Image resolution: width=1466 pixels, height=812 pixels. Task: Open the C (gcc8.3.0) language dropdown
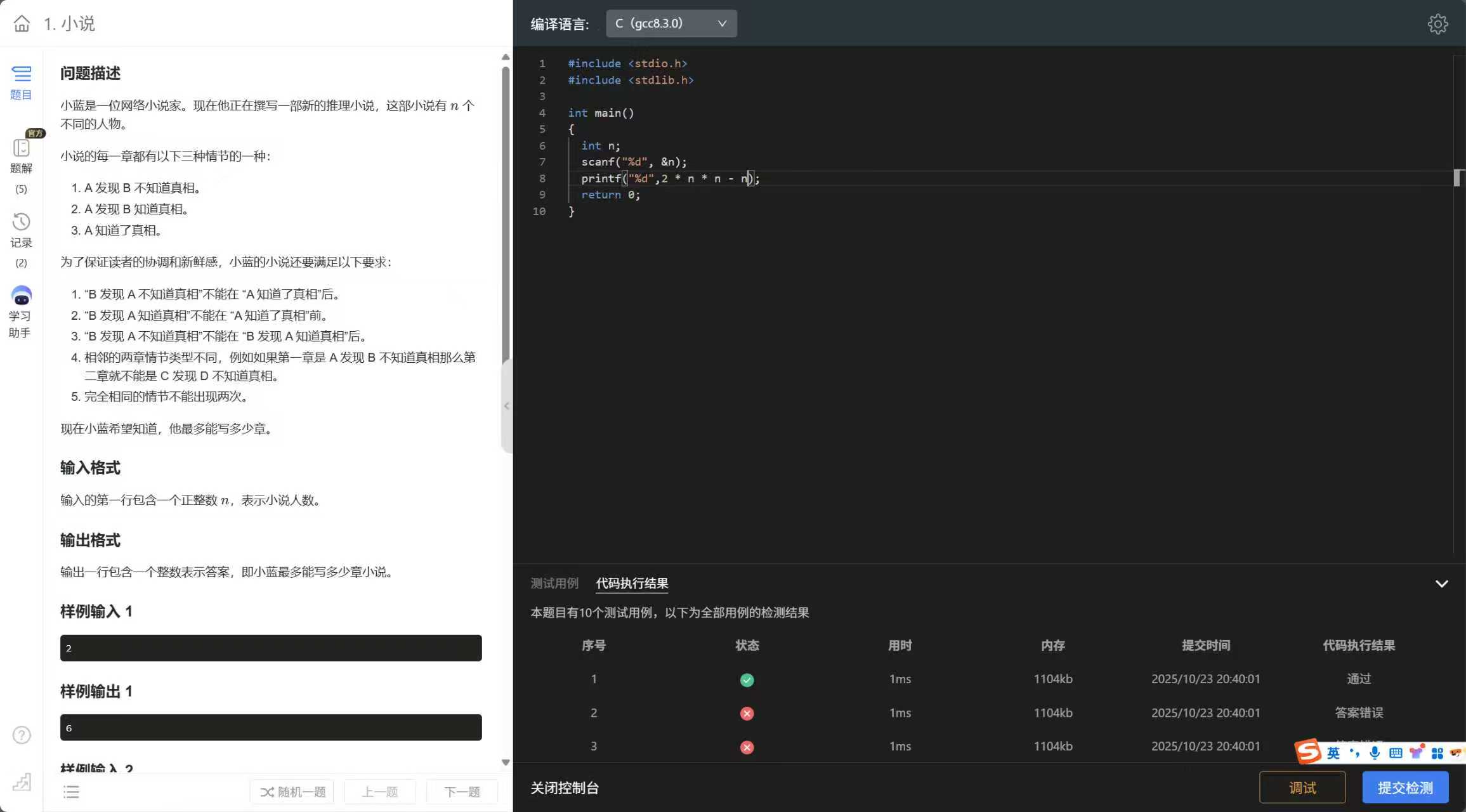[671, 23]
